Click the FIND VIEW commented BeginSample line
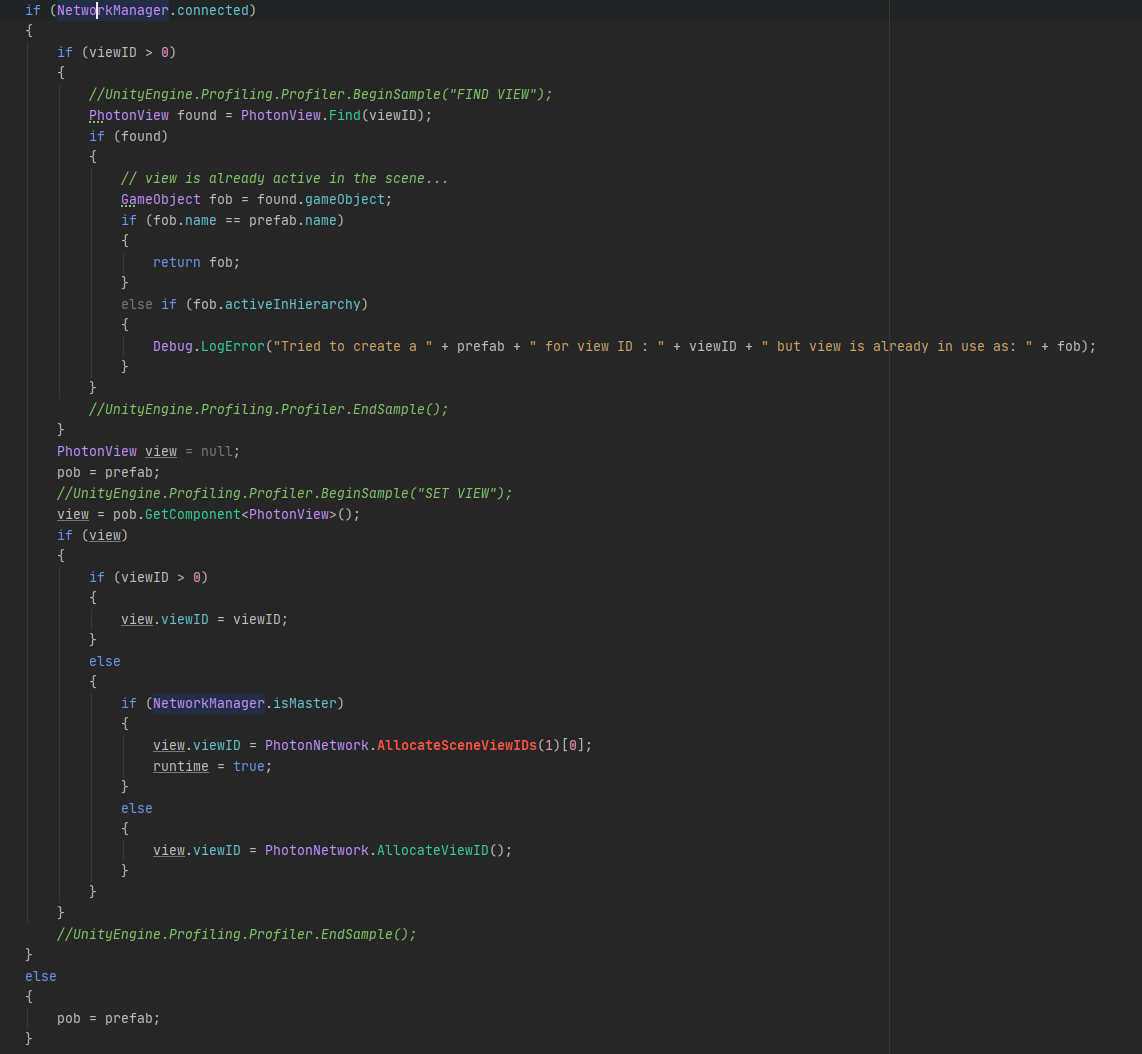Screen dimensions: 1142x1054 [320, 94]
